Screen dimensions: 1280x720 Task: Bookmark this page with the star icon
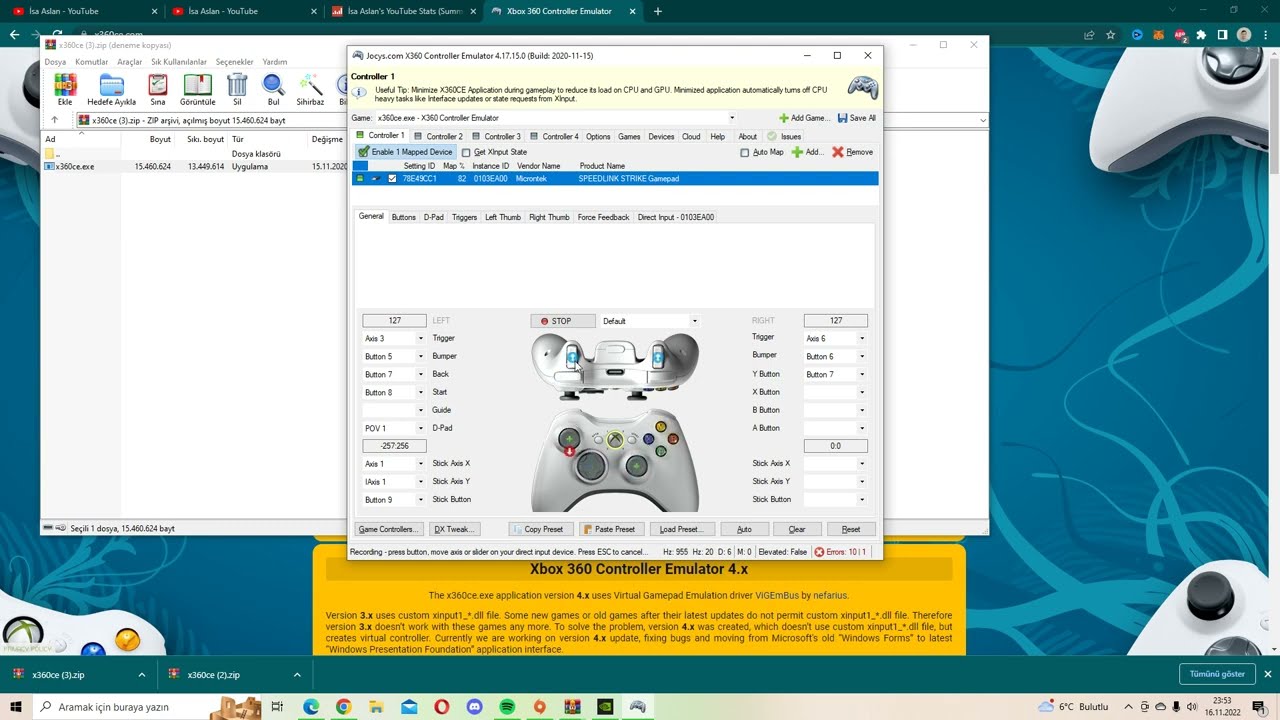(x=1110, y=34)
